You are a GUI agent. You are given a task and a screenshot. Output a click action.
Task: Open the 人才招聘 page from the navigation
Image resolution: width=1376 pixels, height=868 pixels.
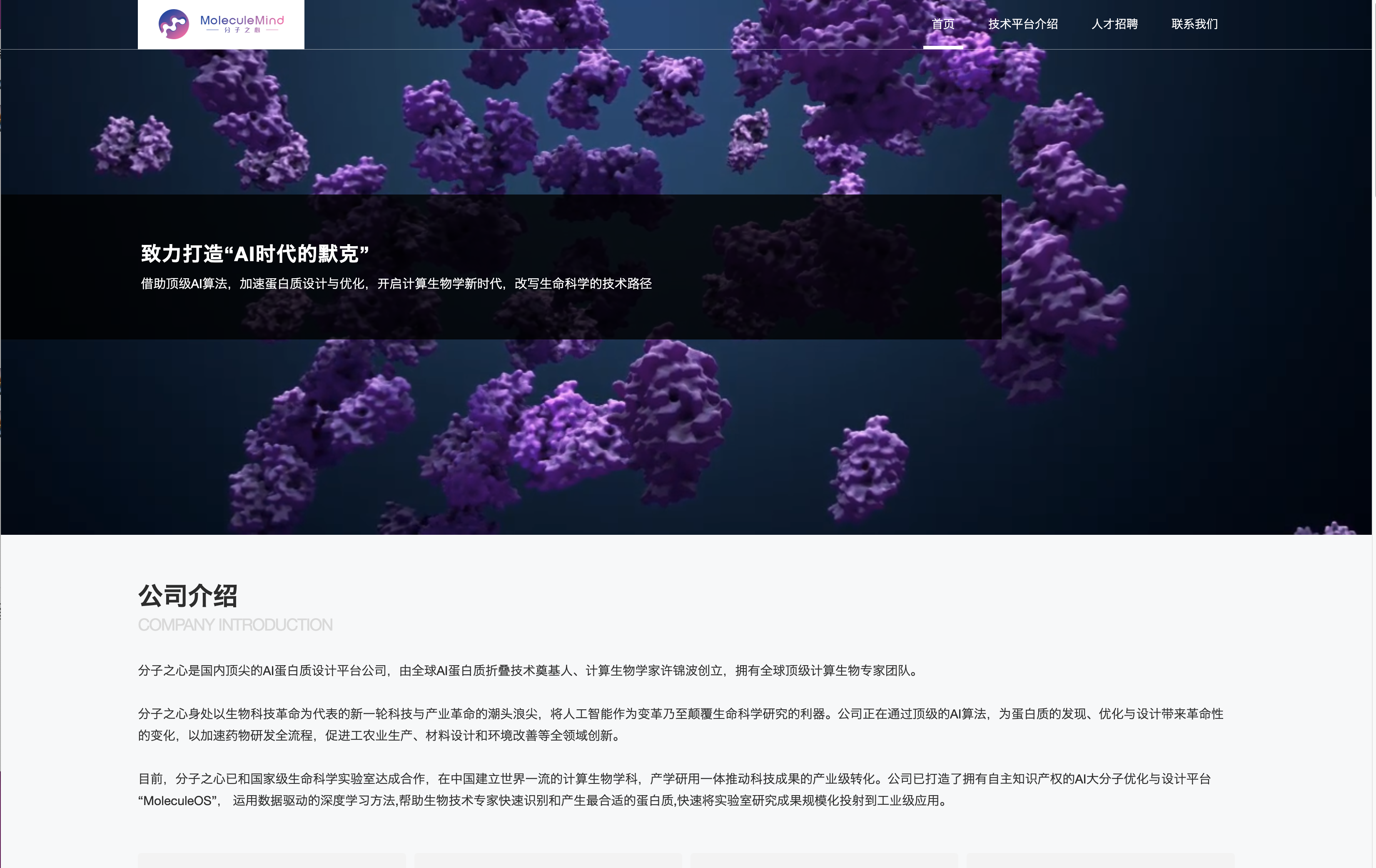[x=1114, y=24]
